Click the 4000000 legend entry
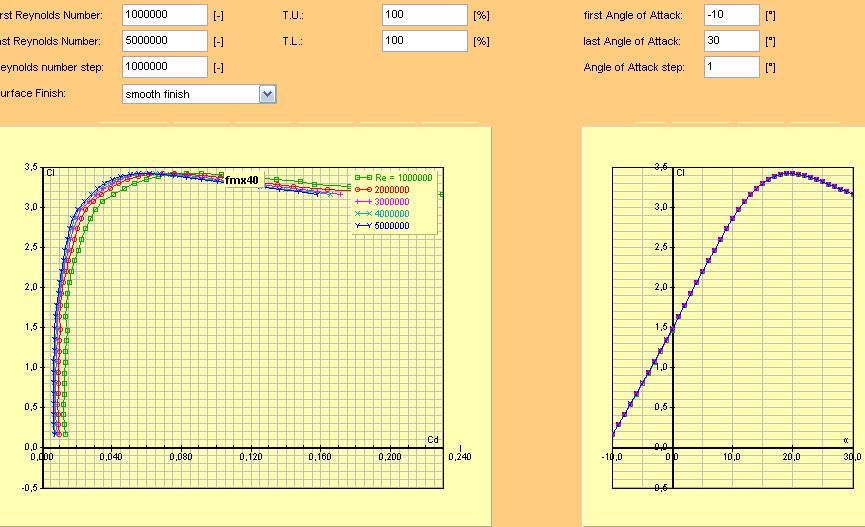The image size is (865, 527). (382, 214)
